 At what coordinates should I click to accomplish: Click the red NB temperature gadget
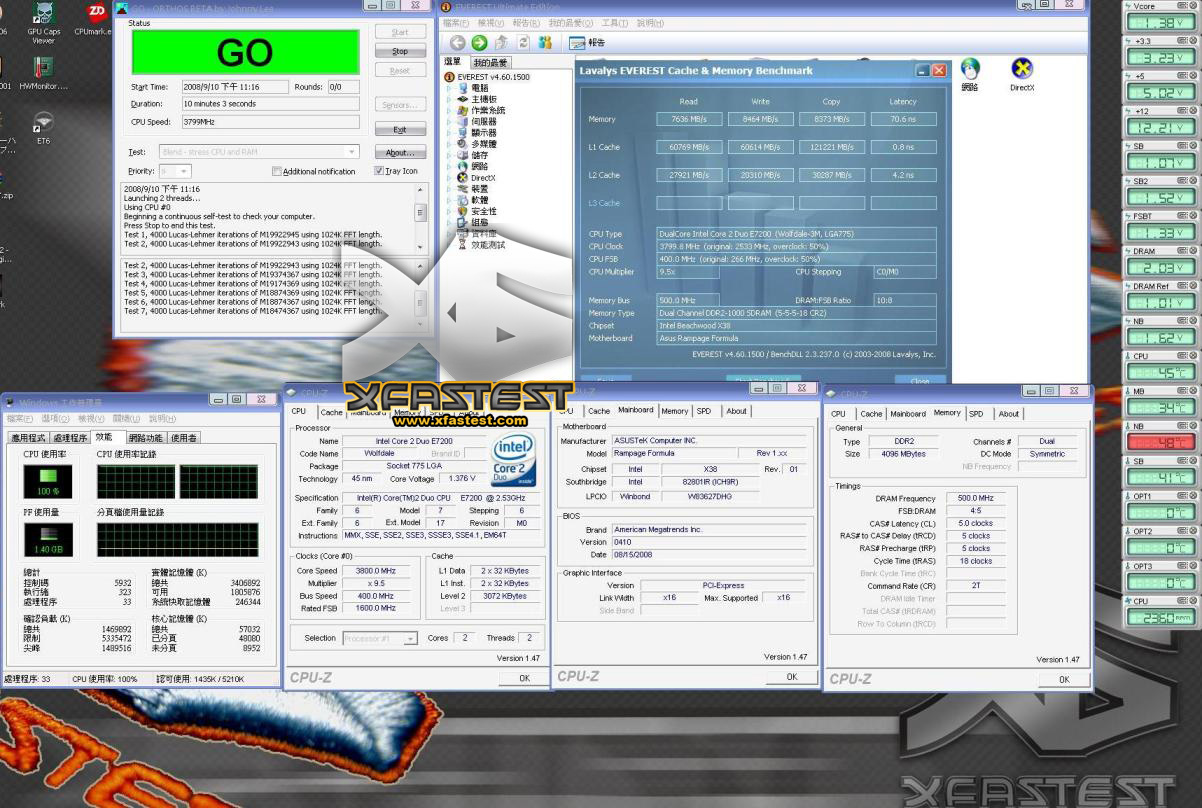click(1160, 437)
